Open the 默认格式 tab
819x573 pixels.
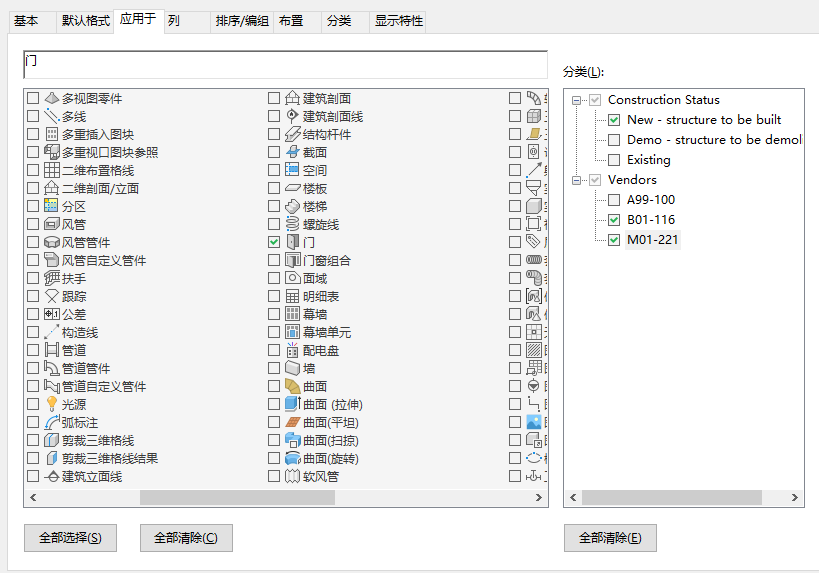click(x=86, y=21)
